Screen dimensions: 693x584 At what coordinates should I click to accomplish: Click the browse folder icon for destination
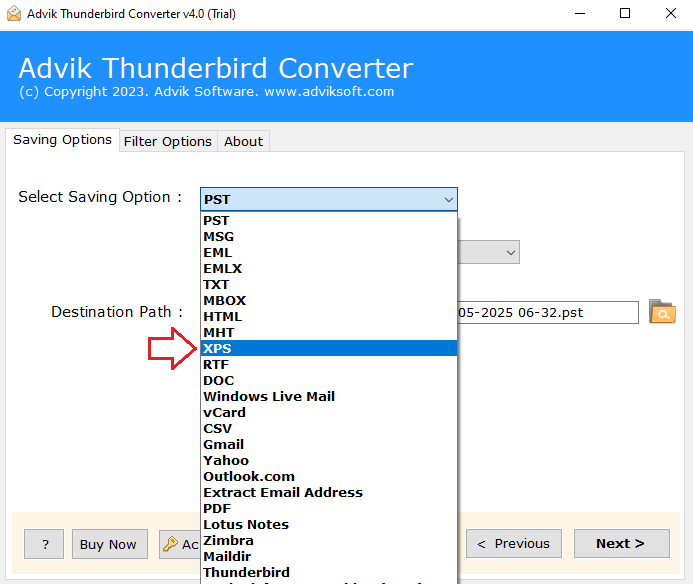tap(662, 312)
